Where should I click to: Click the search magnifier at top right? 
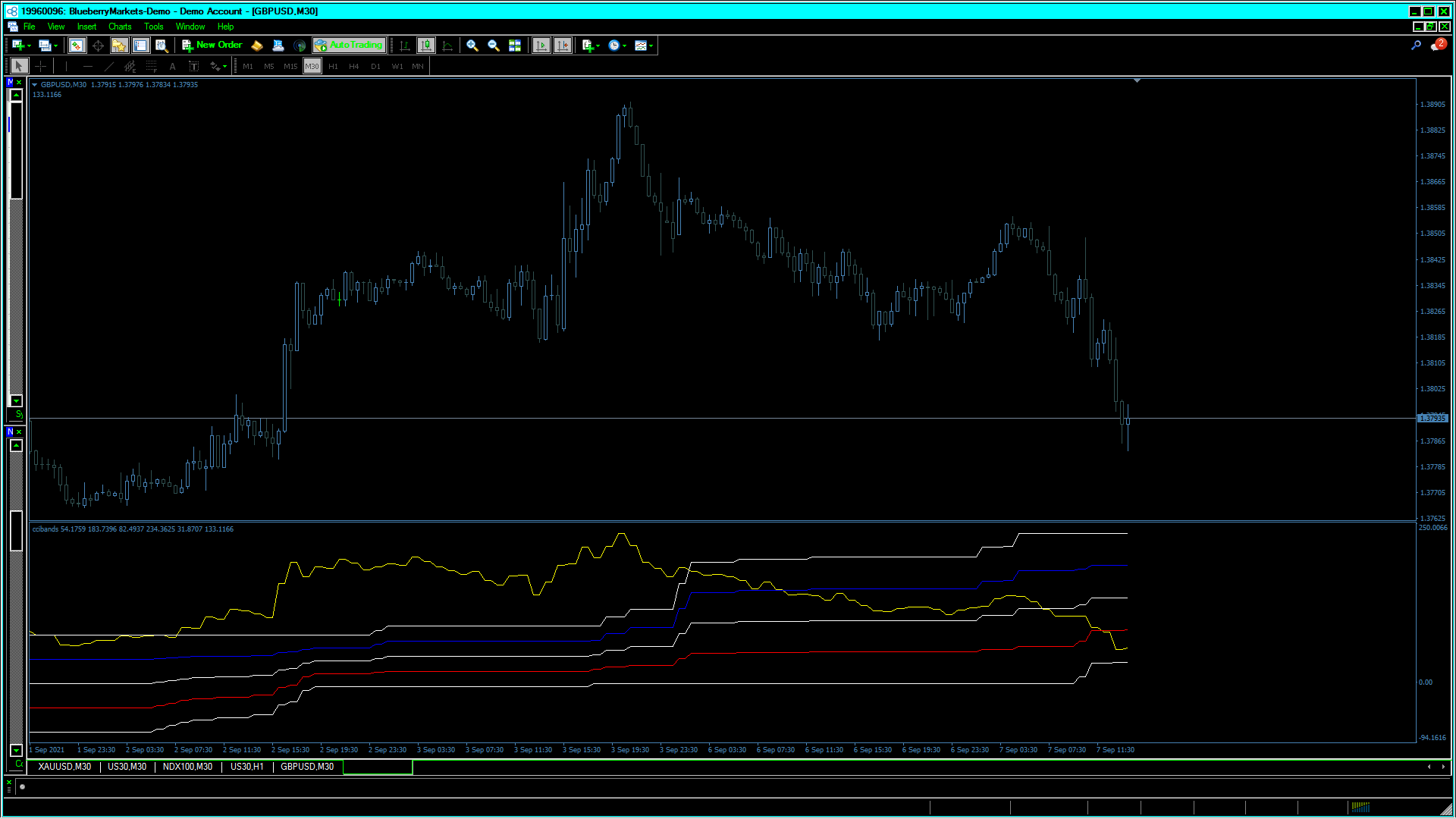click(1415, 45)
